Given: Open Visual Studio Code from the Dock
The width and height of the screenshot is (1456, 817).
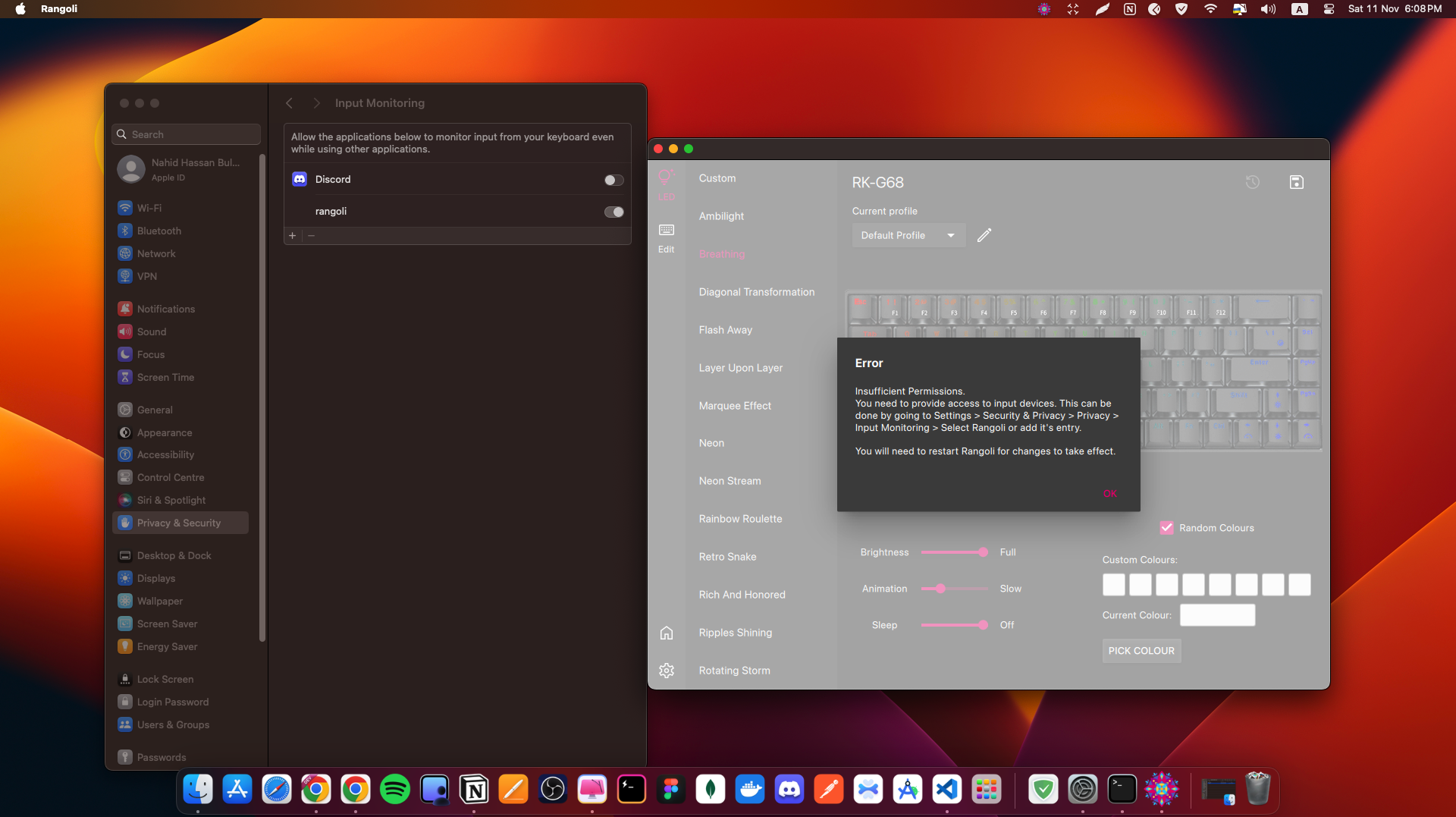Looking at the screenshot, I should click(x=947, y=790).
